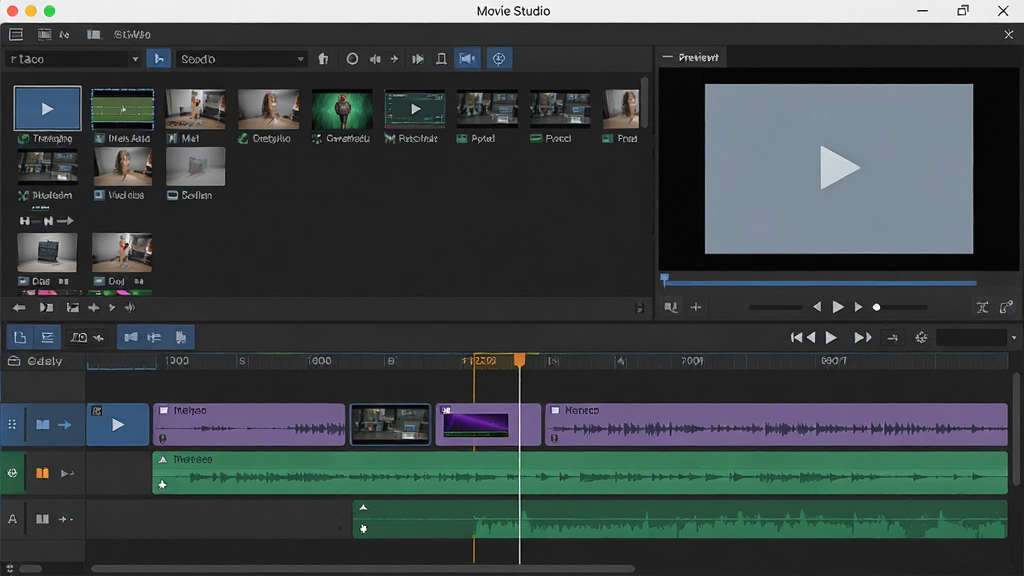Viewport: 1024px width, 576px height.
Task: Click the circular record icon in the media toolbar
Action: pos(352,59)
